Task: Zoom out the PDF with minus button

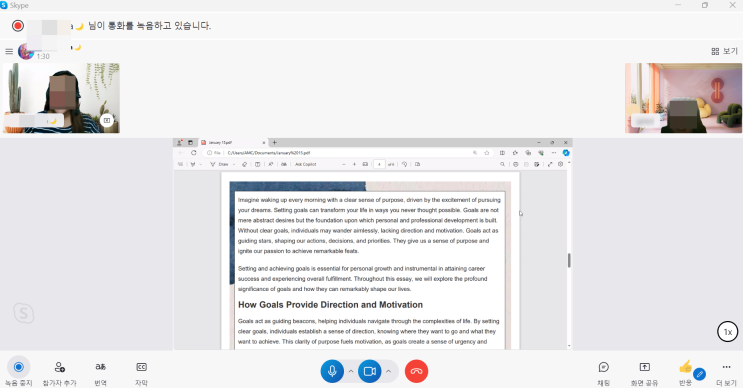Action: [x=344, y=164]
